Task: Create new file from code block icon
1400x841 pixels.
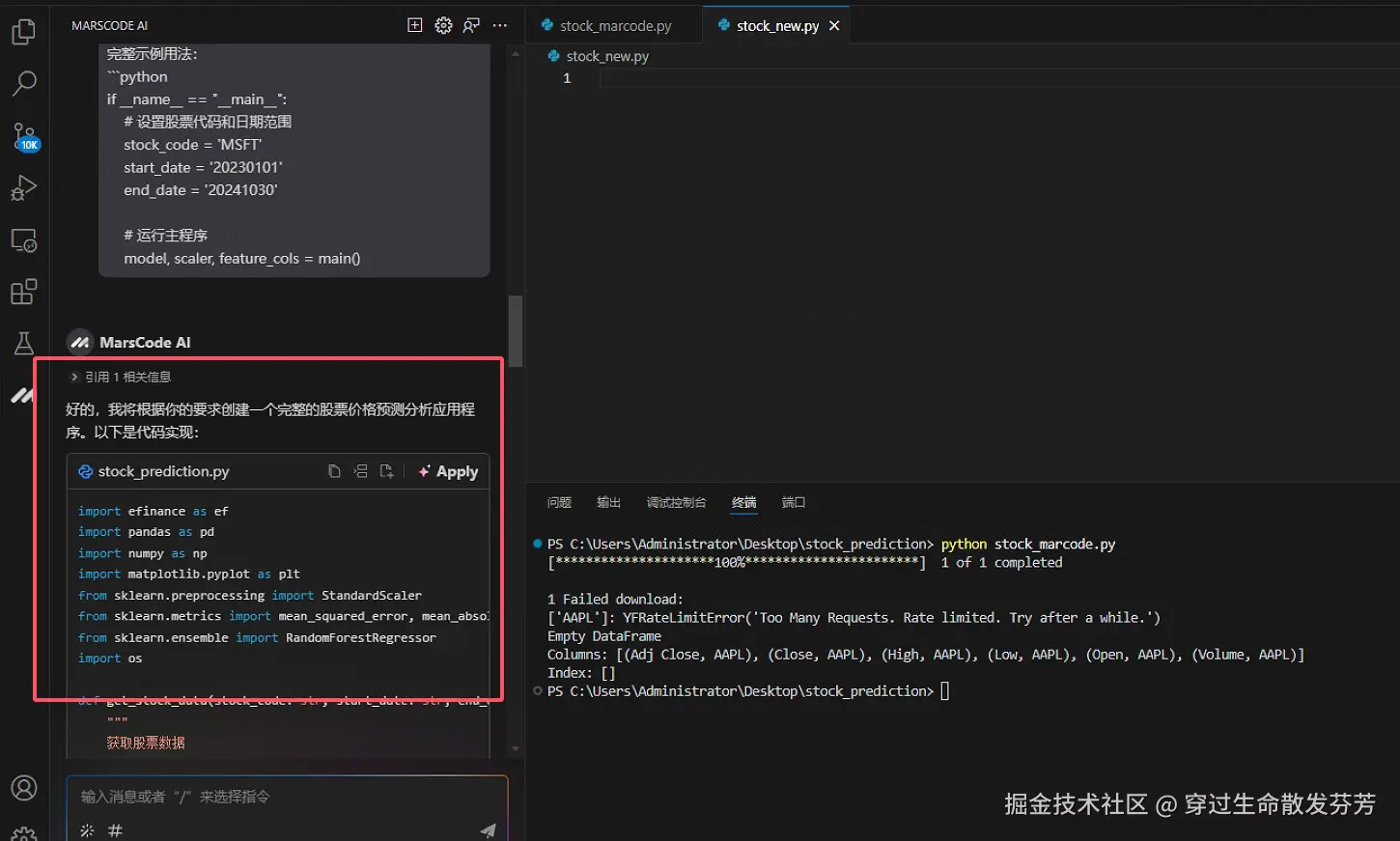Action: pos(386,471)
